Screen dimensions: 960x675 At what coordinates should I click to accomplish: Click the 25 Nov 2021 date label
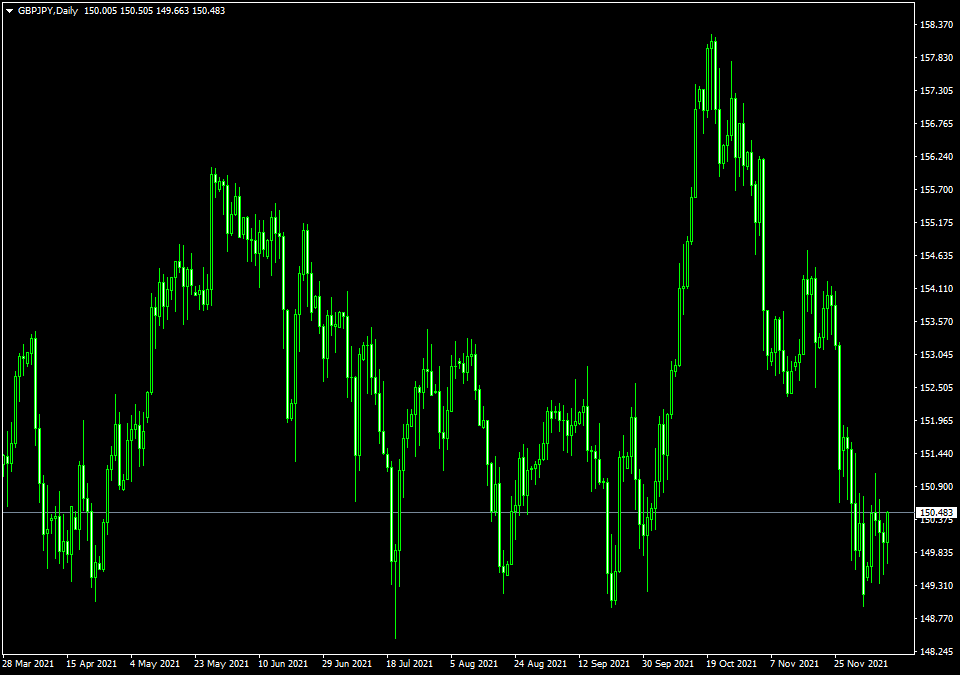(x=861, y=663)
